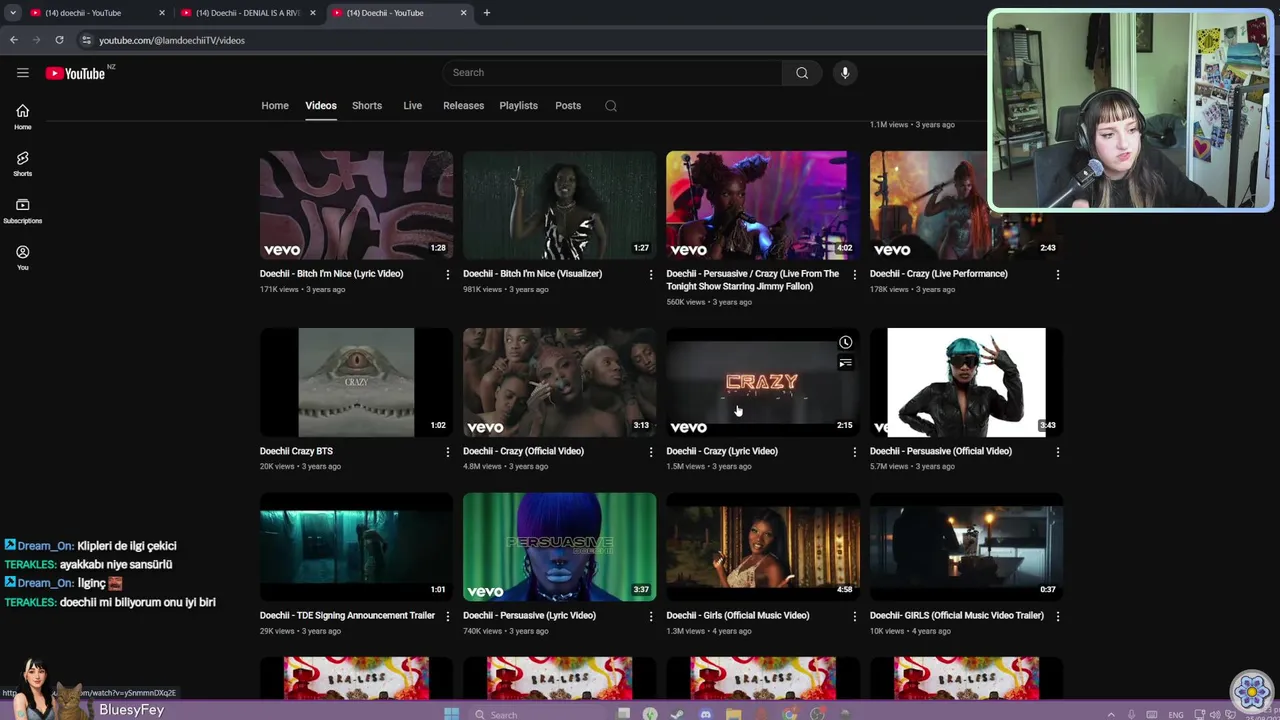Open Home in the left sidebar
The height and width of the screenshot is (720, 1280).
22,116
